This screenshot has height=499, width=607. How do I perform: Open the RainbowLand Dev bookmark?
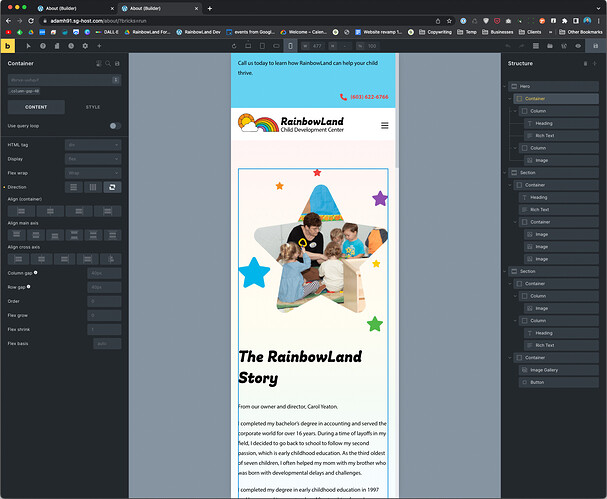199,32
